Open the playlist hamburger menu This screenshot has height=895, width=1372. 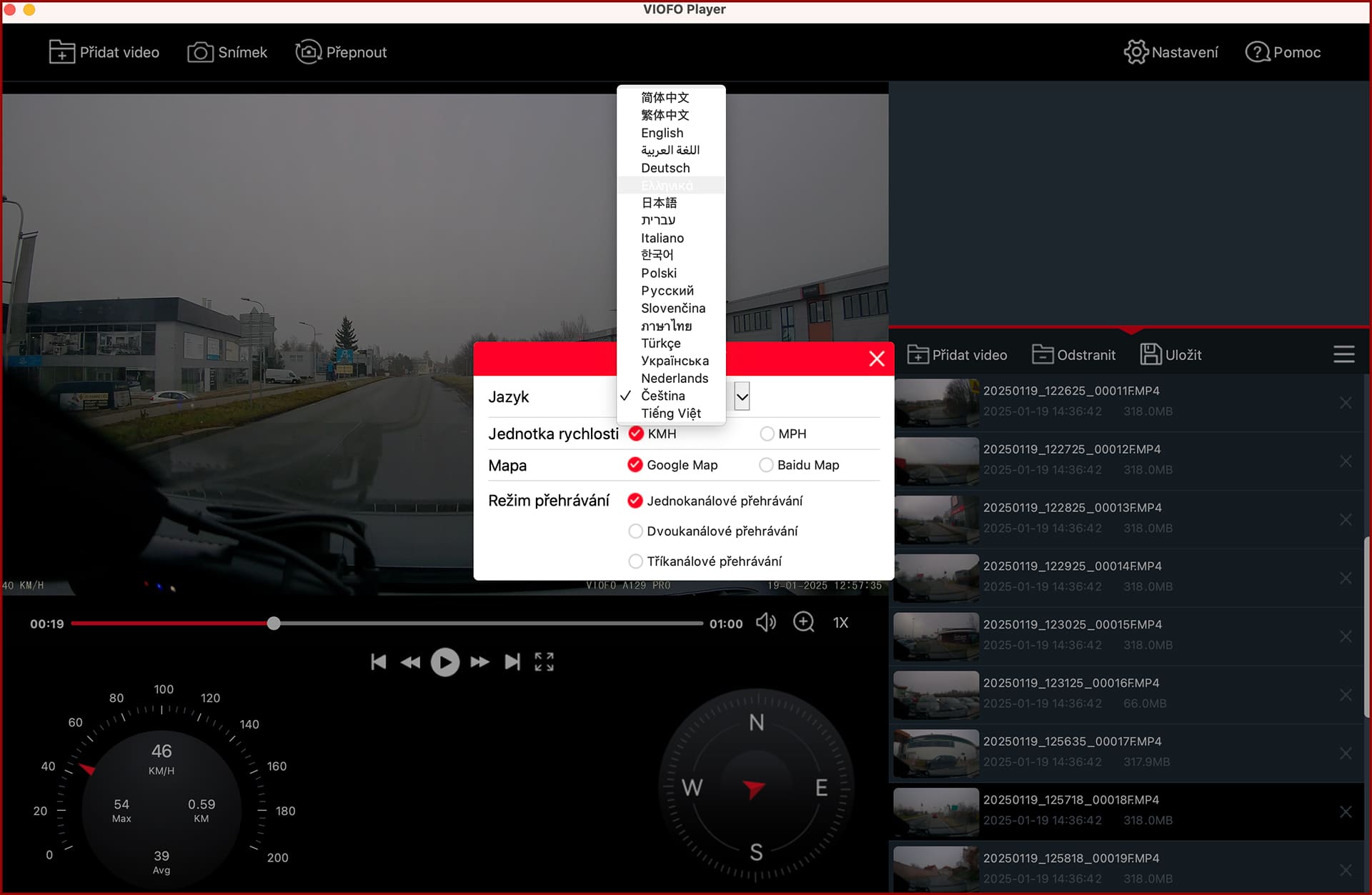point(1343,354)
